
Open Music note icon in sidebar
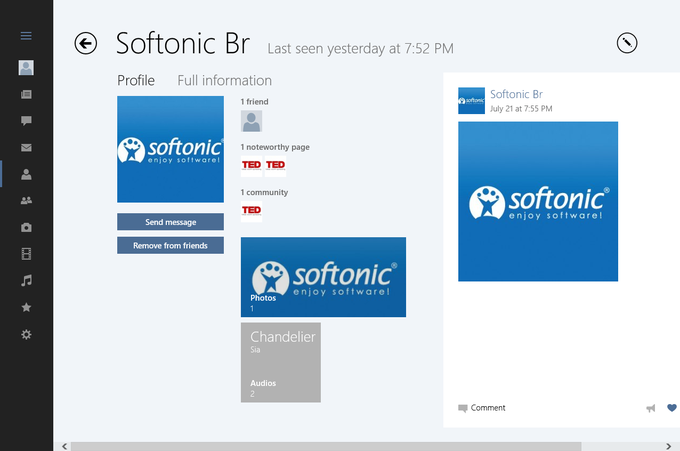(26, 281)
